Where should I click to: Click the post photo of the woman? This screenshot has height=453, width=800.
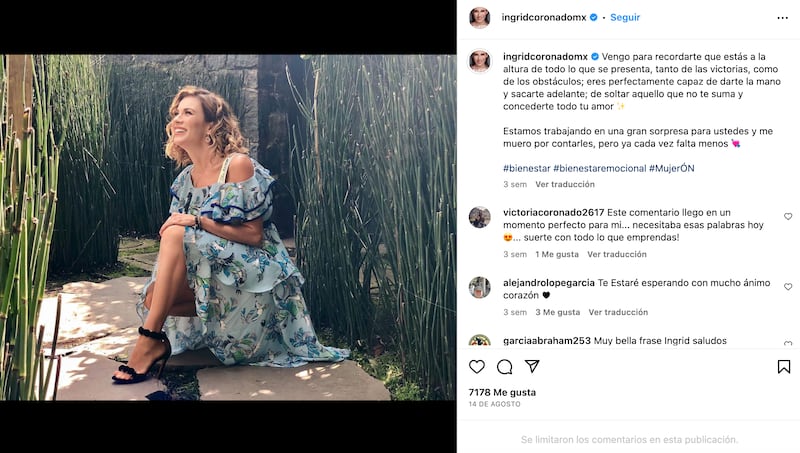[x=228, y=228]
